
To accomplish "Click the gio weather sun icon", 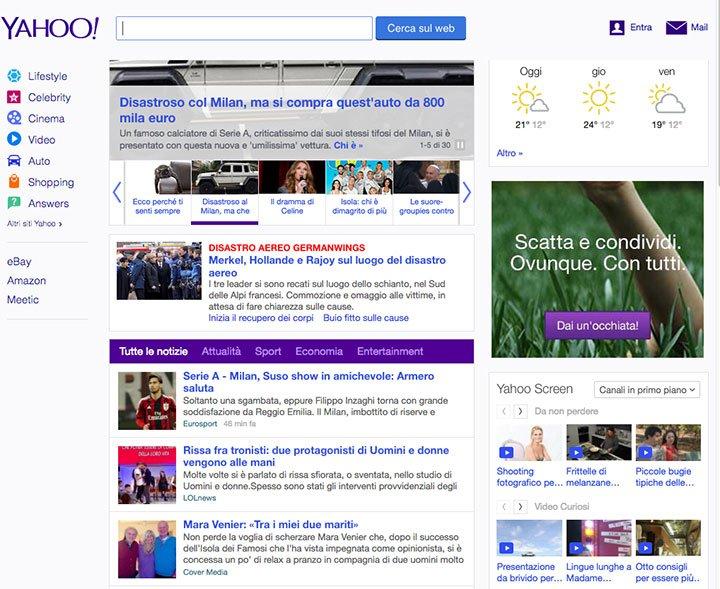I will tap(599, 98).
